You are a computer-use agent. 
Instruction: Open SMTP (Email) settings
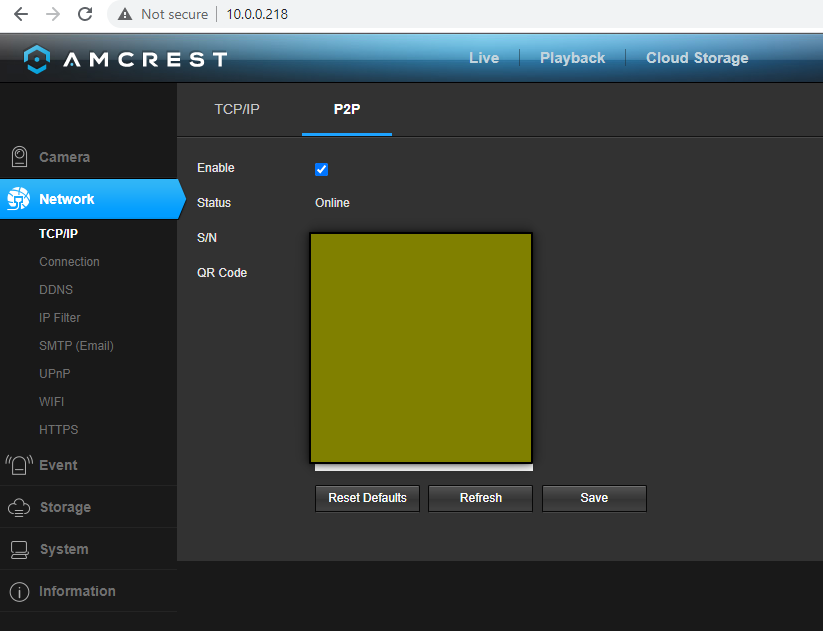(76, 345)
